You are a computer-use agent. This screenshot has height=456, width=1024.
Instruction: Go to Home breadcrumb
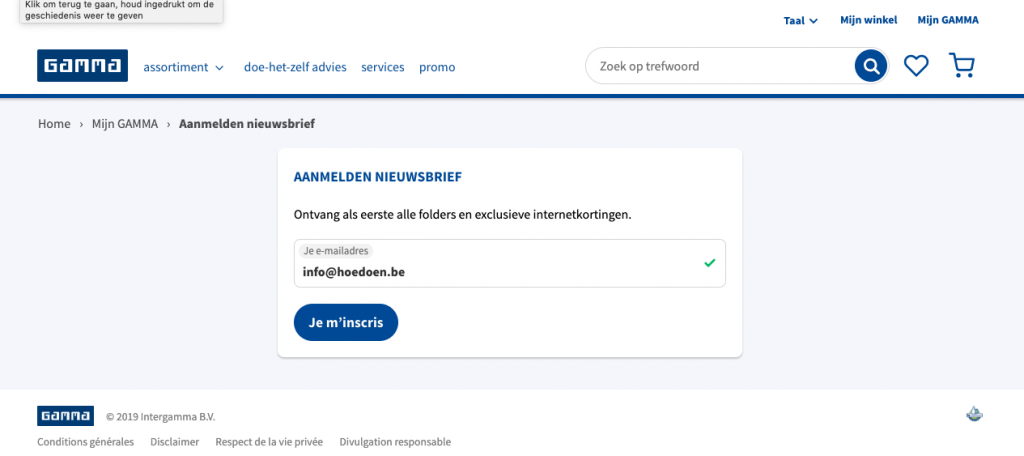(x=54, y=123)
